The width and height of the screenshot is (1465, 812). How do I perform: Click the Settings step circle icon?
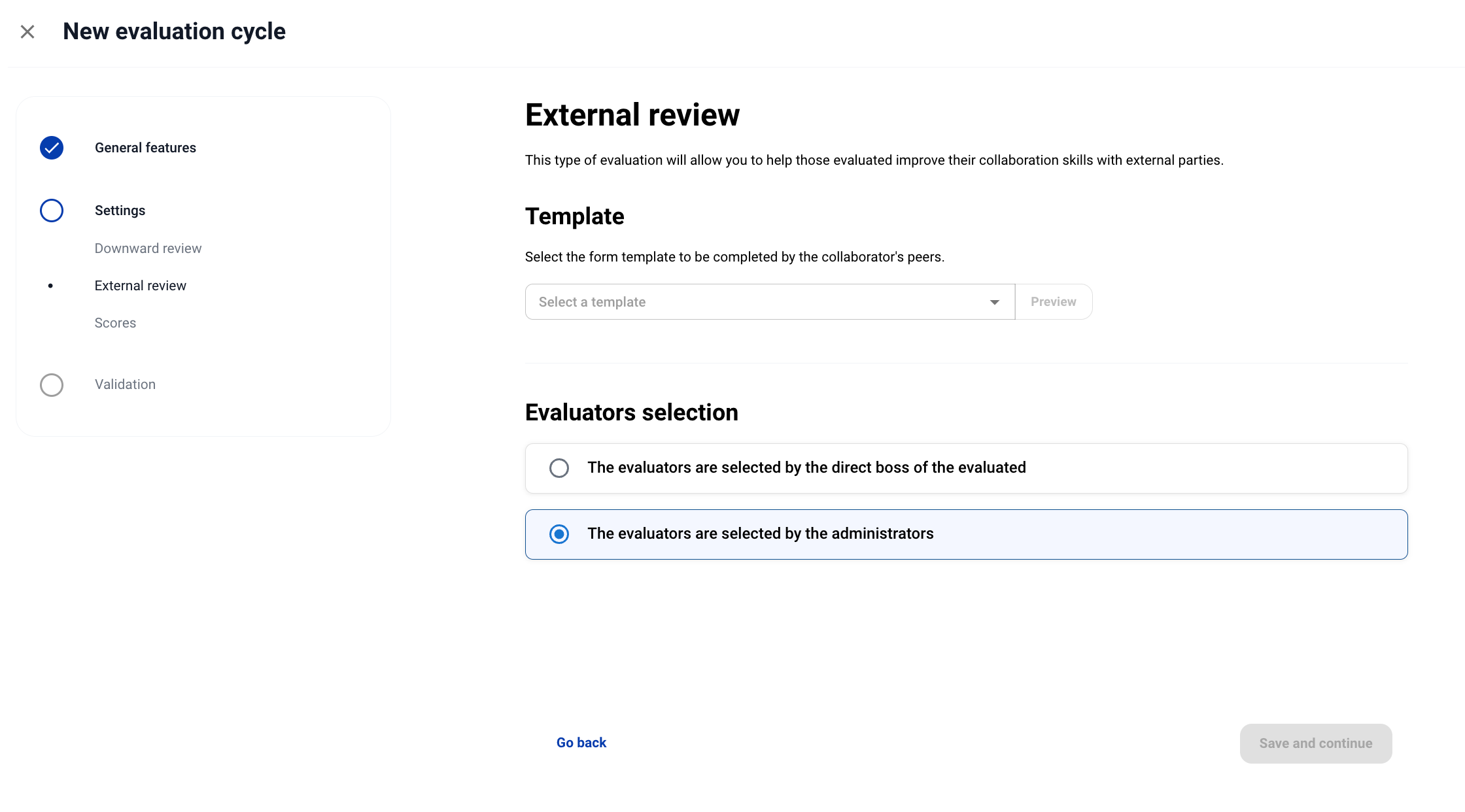[52, 211]
